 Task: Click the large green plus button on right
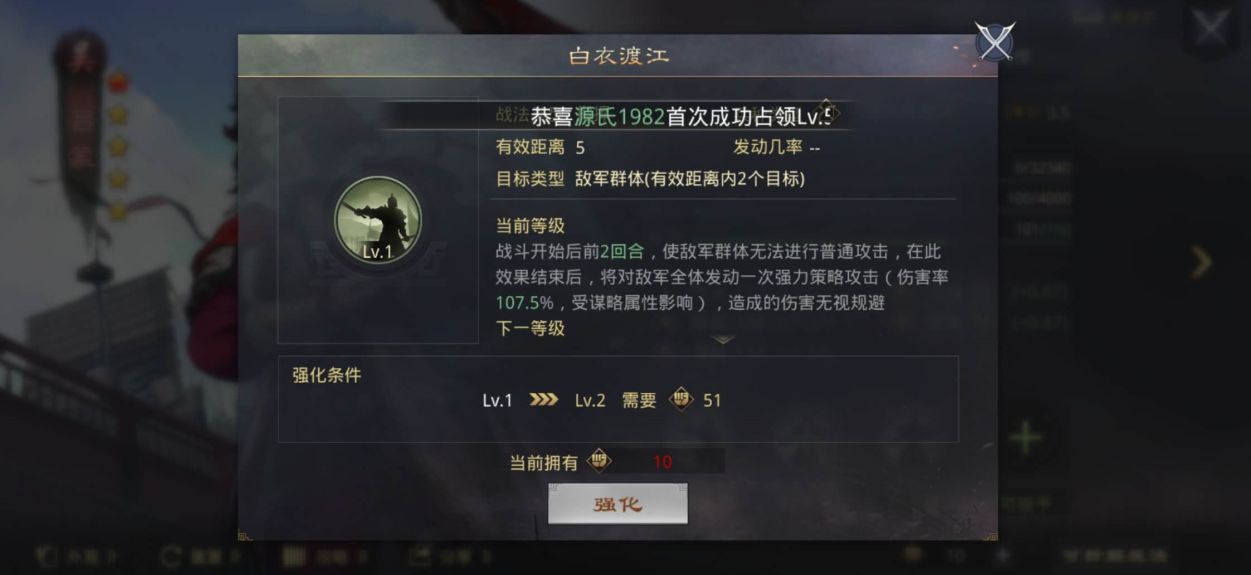[1025, 438]
